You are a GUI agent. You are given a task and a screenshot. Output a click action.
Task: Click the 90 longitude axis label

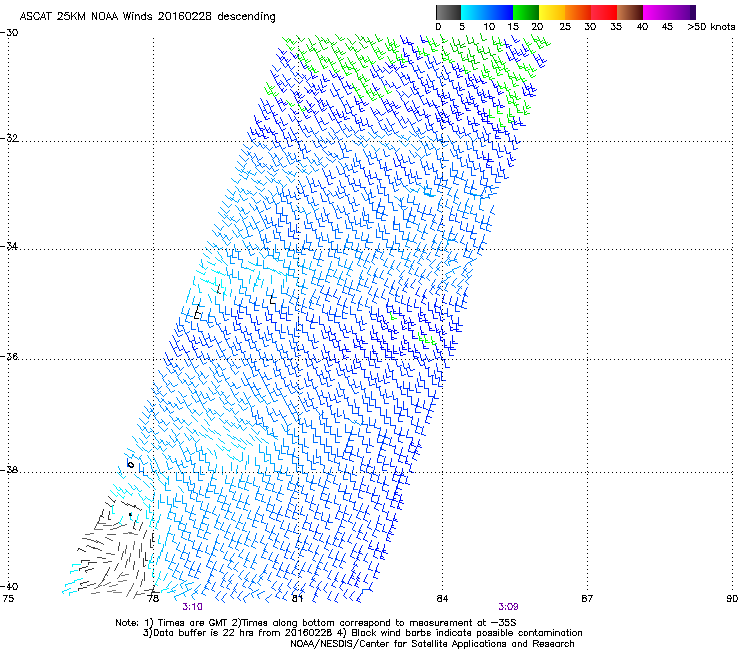(x=732, y=599)
